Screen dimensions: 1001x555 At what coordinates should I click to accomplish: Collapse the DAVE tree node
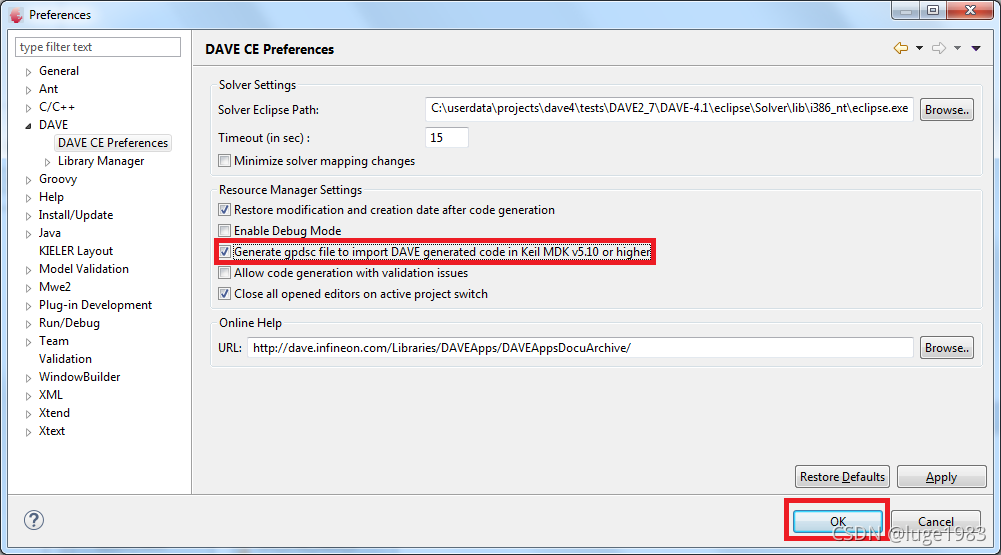28,125
